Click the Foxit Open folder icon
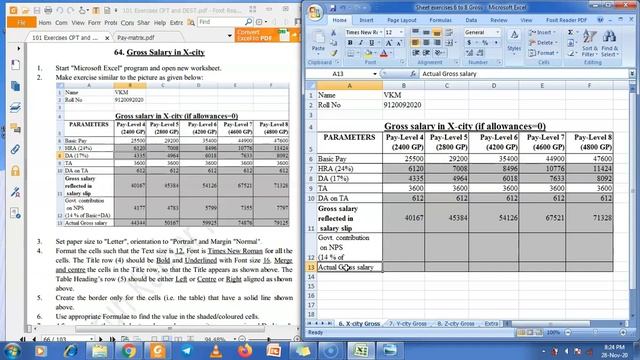 tap(25, 10)
